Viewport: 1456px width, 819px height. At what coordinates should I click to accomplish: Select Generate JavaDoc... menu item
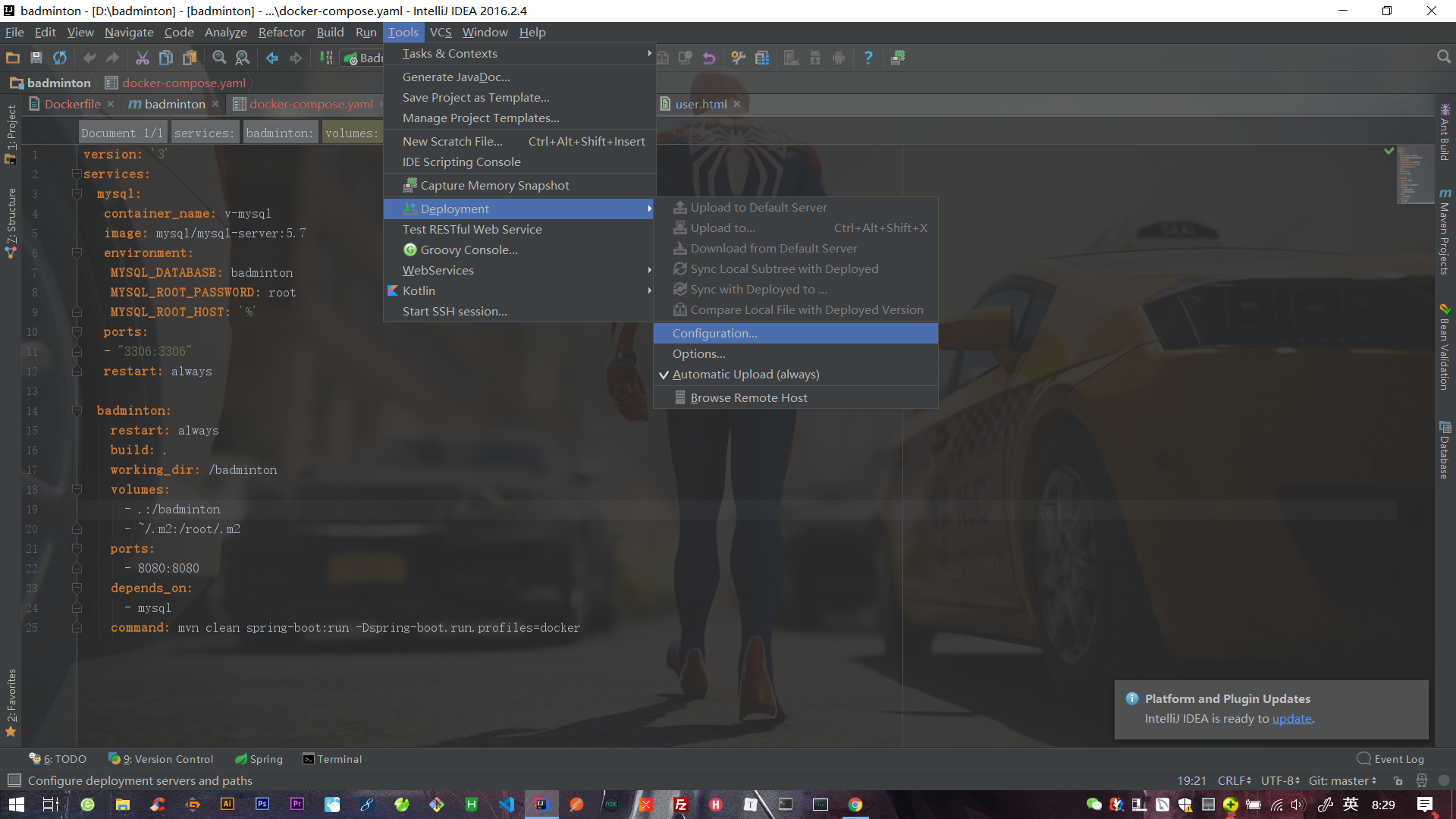[x=519, y=77]
